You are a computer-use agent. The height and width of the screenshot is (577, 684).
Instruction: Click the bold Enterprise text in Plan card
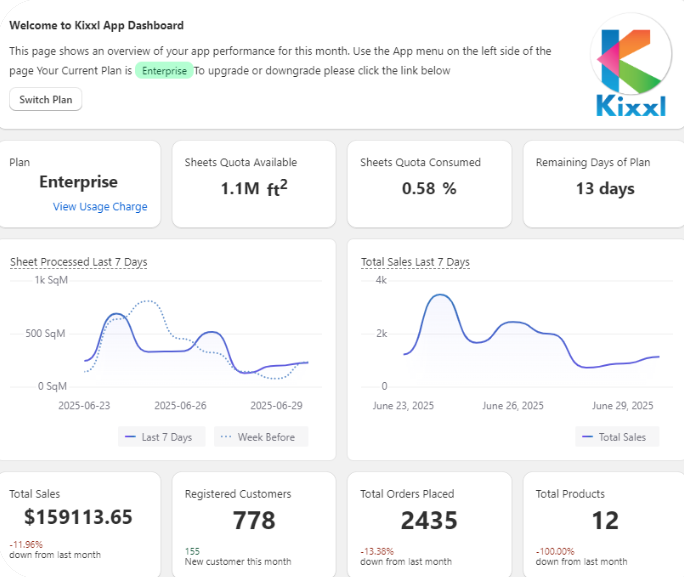point(78,182)
